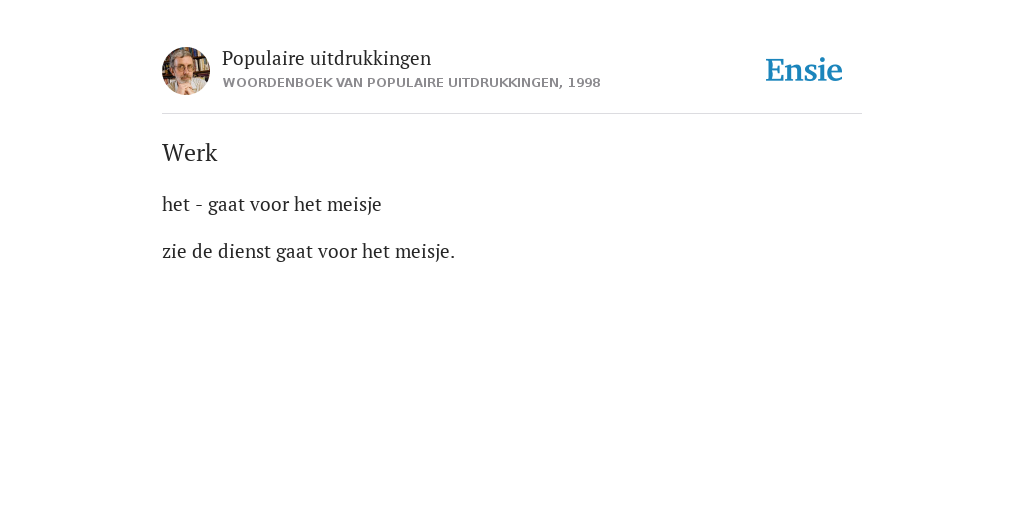Open the Ensie logo link

[804, 70]
